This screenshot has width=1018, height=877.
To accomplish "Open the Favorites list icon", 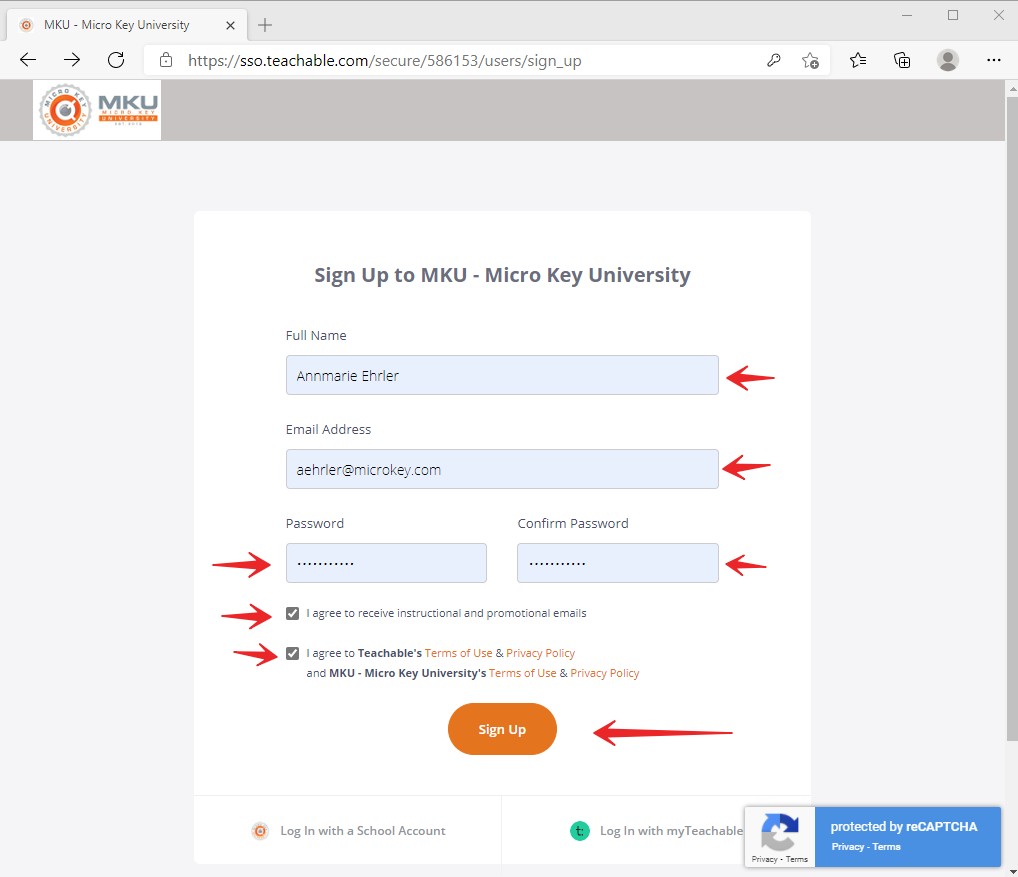I will (858, 60).
